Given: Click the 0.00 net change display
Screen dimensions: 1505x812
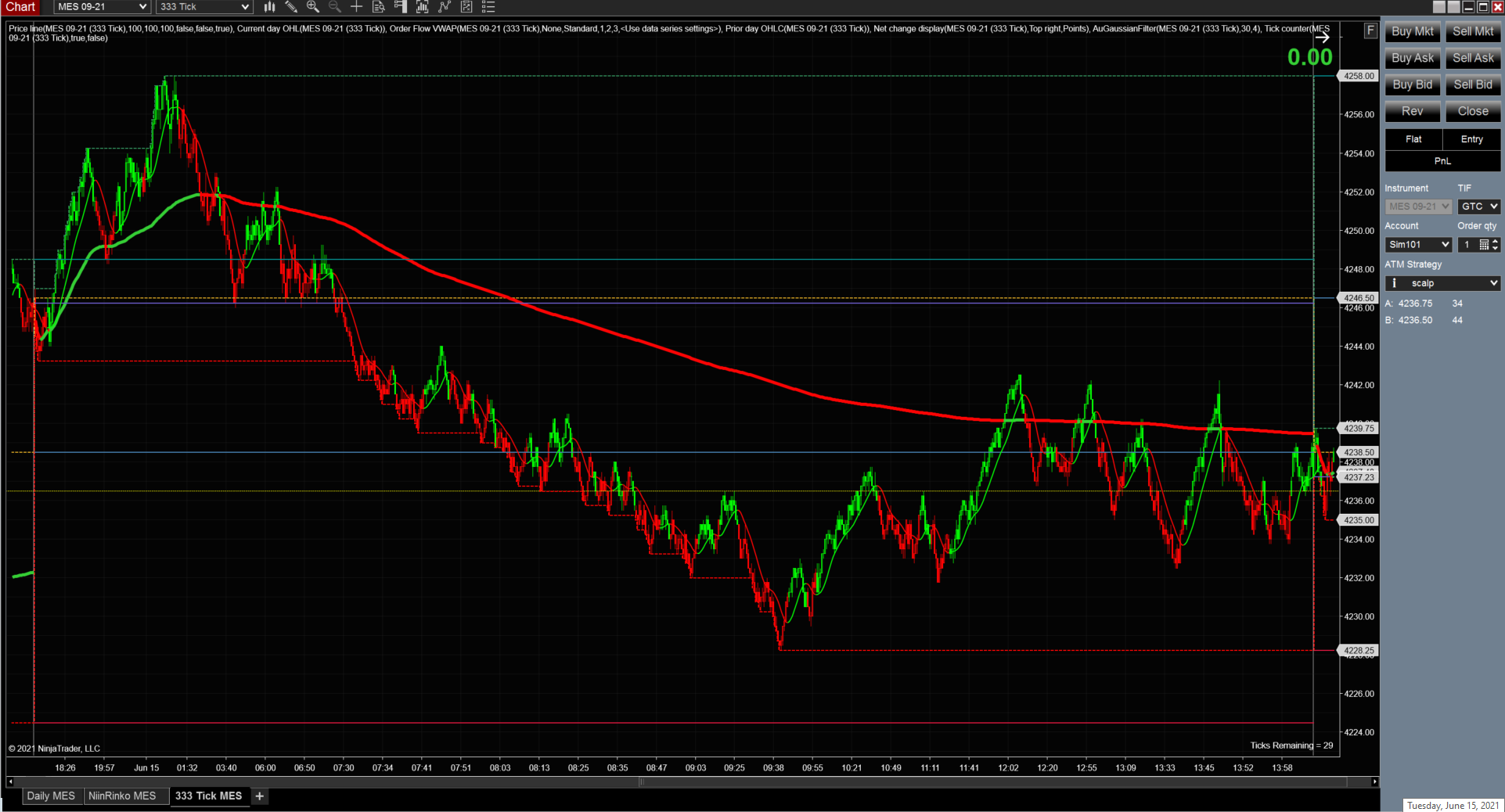Looking at the screenshot, I should [x=1309, y=57].
